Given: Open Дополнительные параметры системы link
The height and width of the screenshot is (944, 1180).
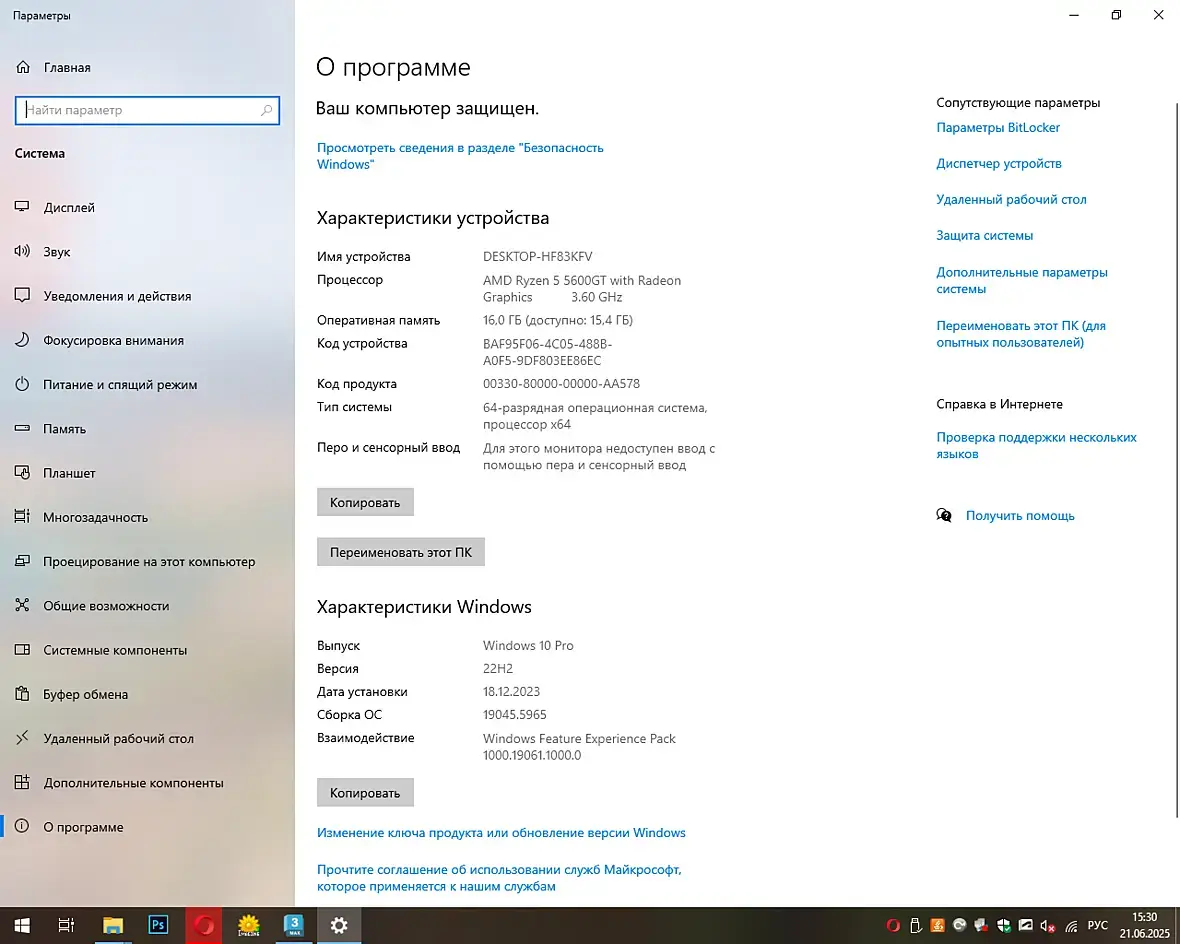Looking at the screenshot, I should (1021, 280).
